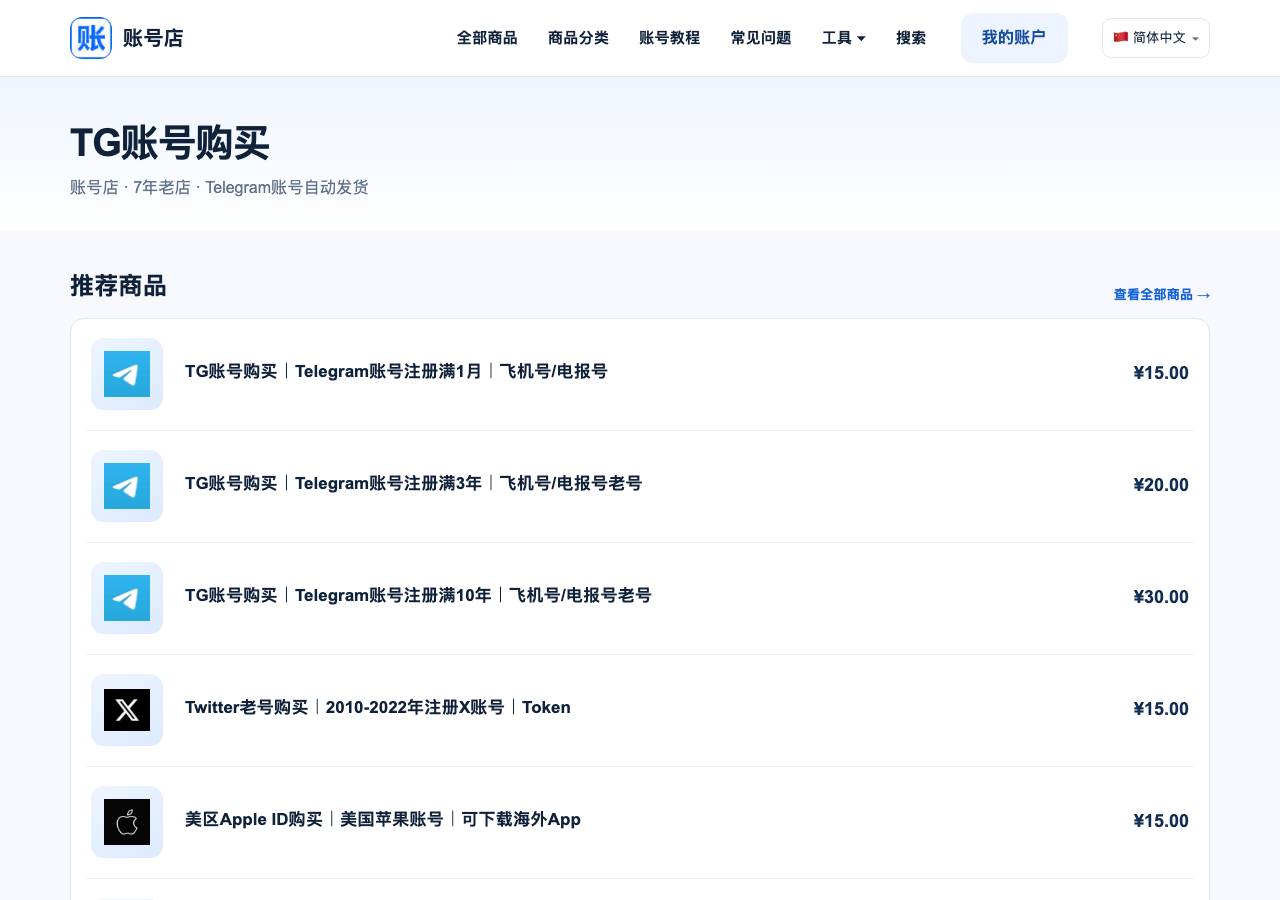Screen dimensions: 1280x900
Task: Open 搜索 from the navigation bar
Action: pos(911,38)
